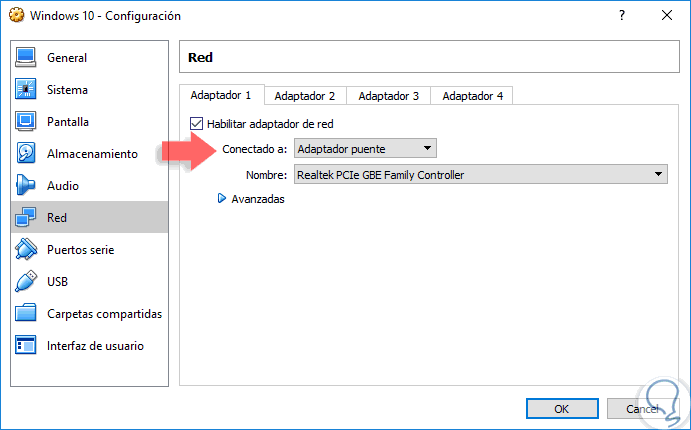Switch to the Adaptador 2 tab
This screenshot has height=430, width=691.
click(x=305, y=96)
